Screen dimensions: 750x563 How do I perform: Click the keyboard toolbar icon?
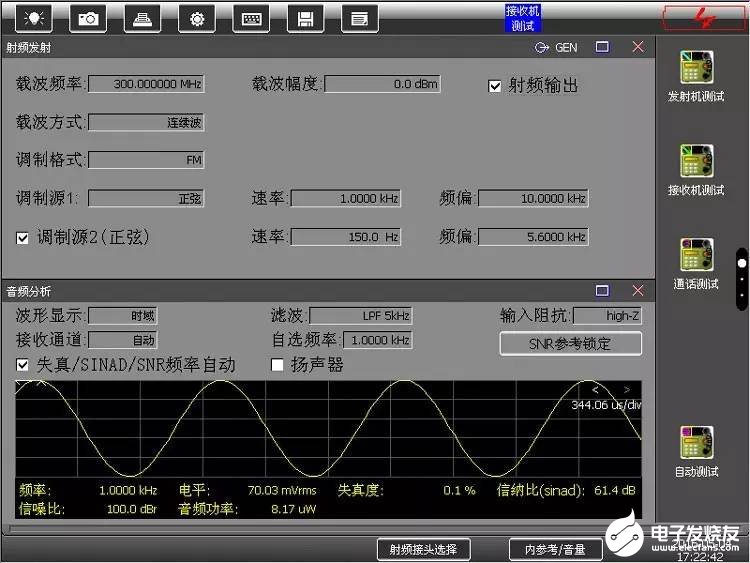(251, 19)
